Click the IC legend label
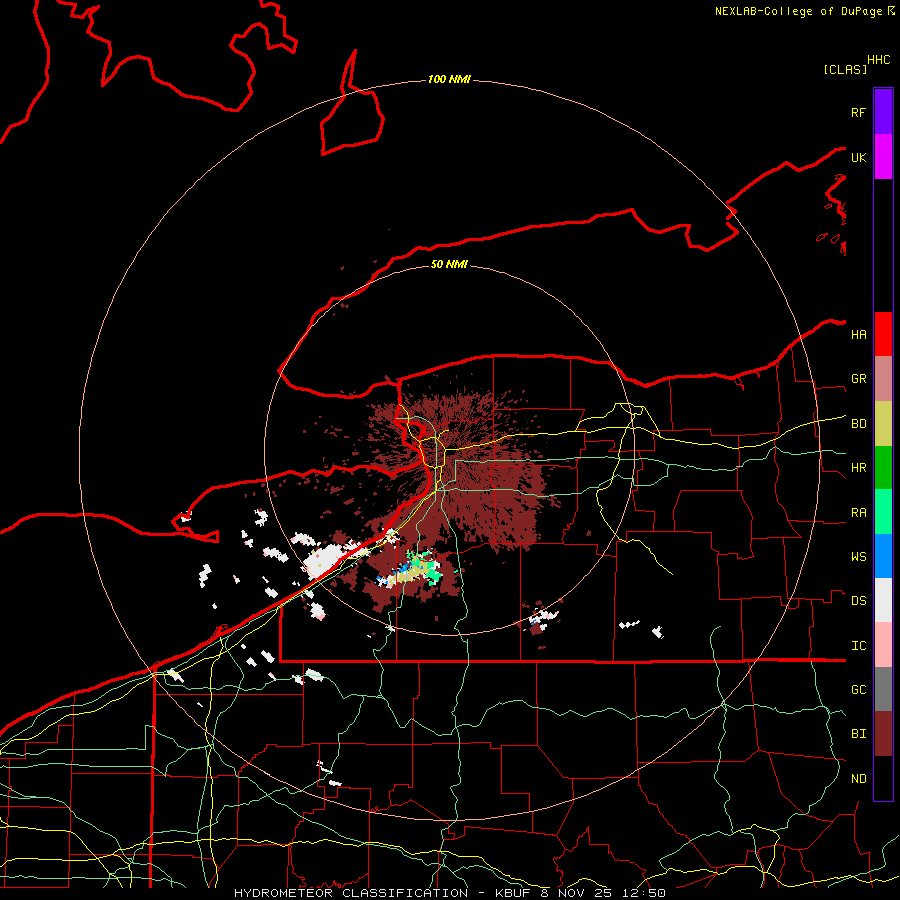900x900 pixels. click(x=858, y=646)
